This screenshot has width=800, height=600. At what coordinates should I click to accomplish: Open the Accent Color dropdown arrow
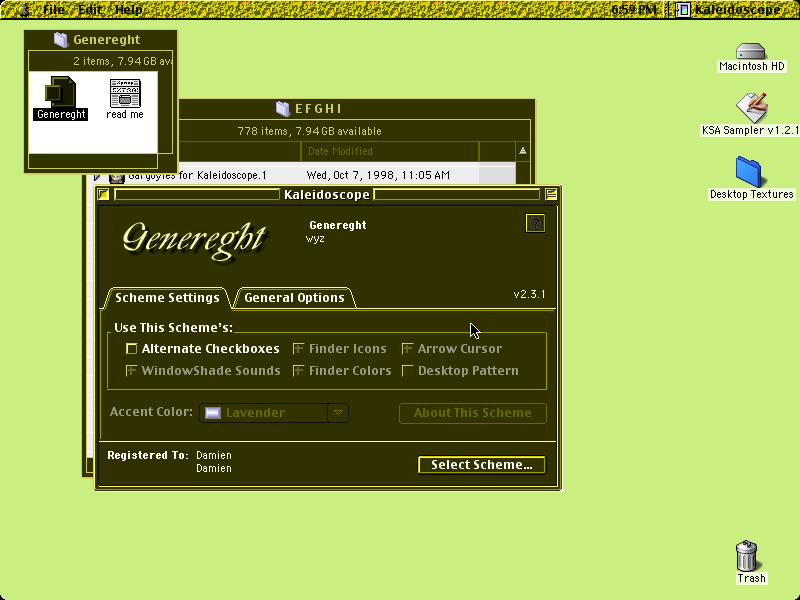click(x=338, y=413)
